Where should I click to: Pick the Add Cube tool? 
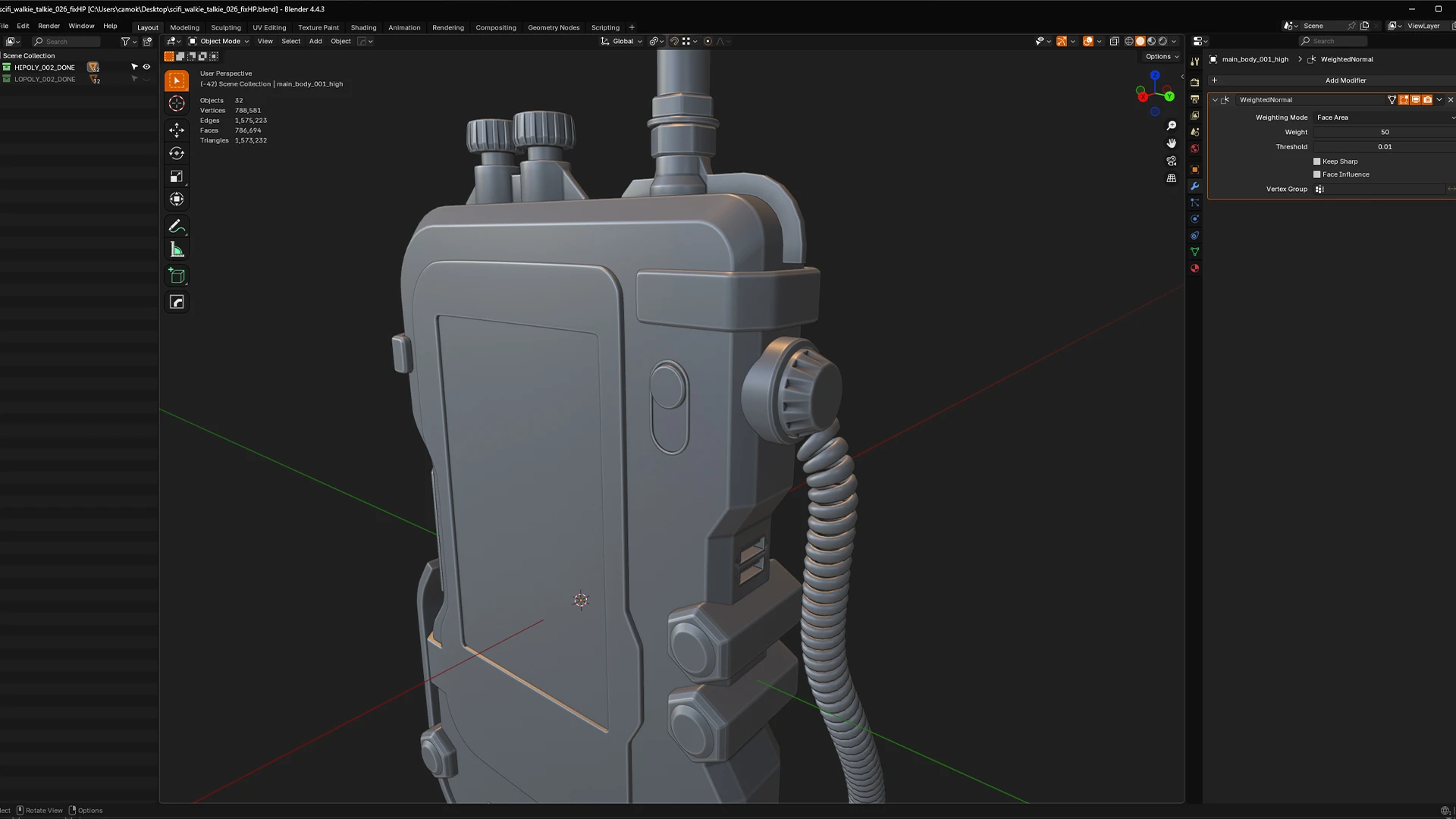click(x=177, y=276)
